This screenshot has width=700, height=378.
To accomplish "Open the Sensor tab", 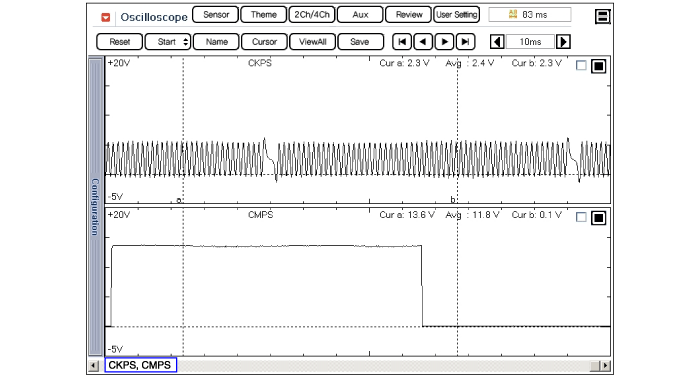I will [216, 15].
